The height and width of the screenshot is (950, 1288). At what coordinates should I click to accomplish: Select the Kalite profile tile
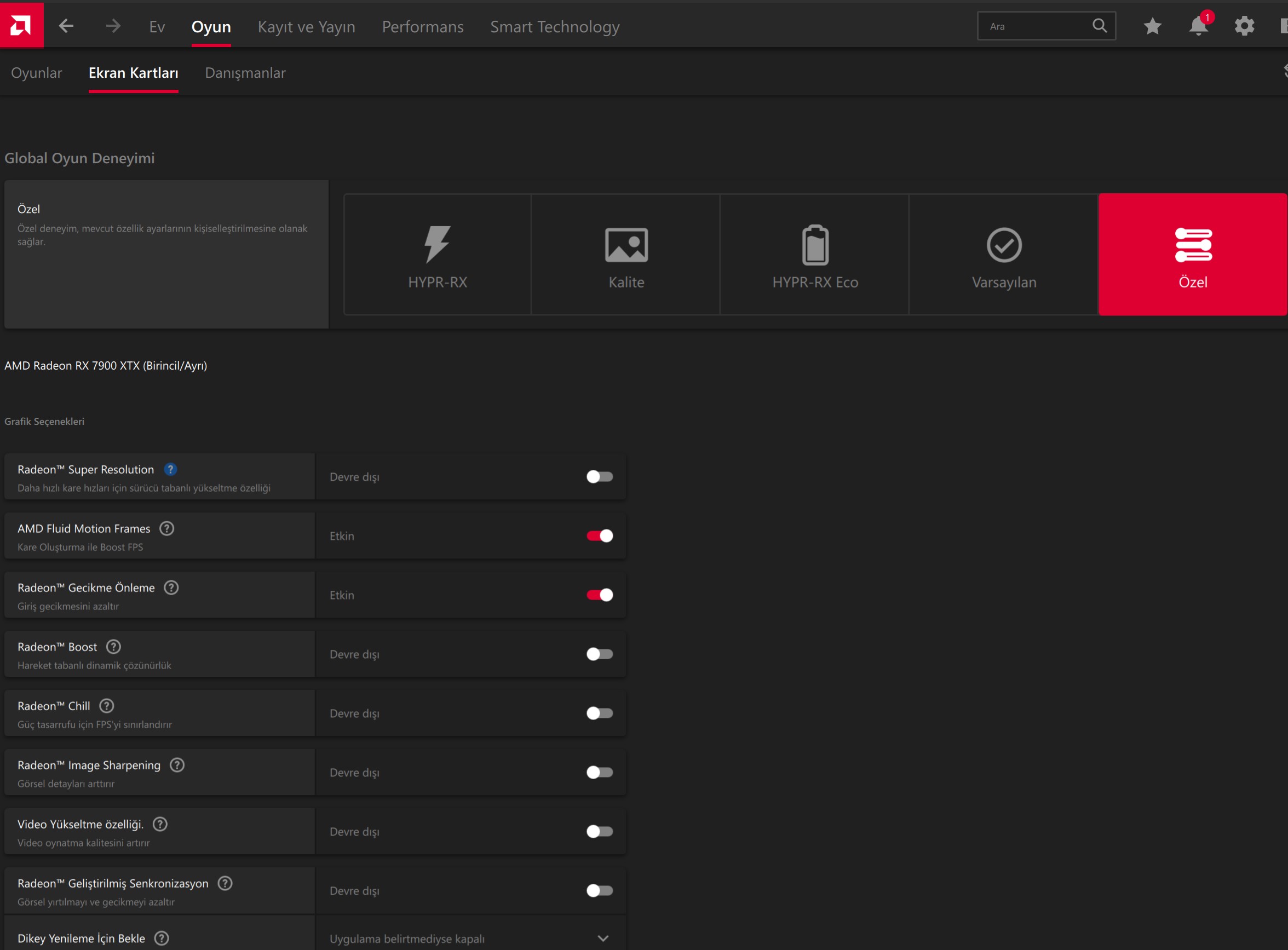pos(626,255)
